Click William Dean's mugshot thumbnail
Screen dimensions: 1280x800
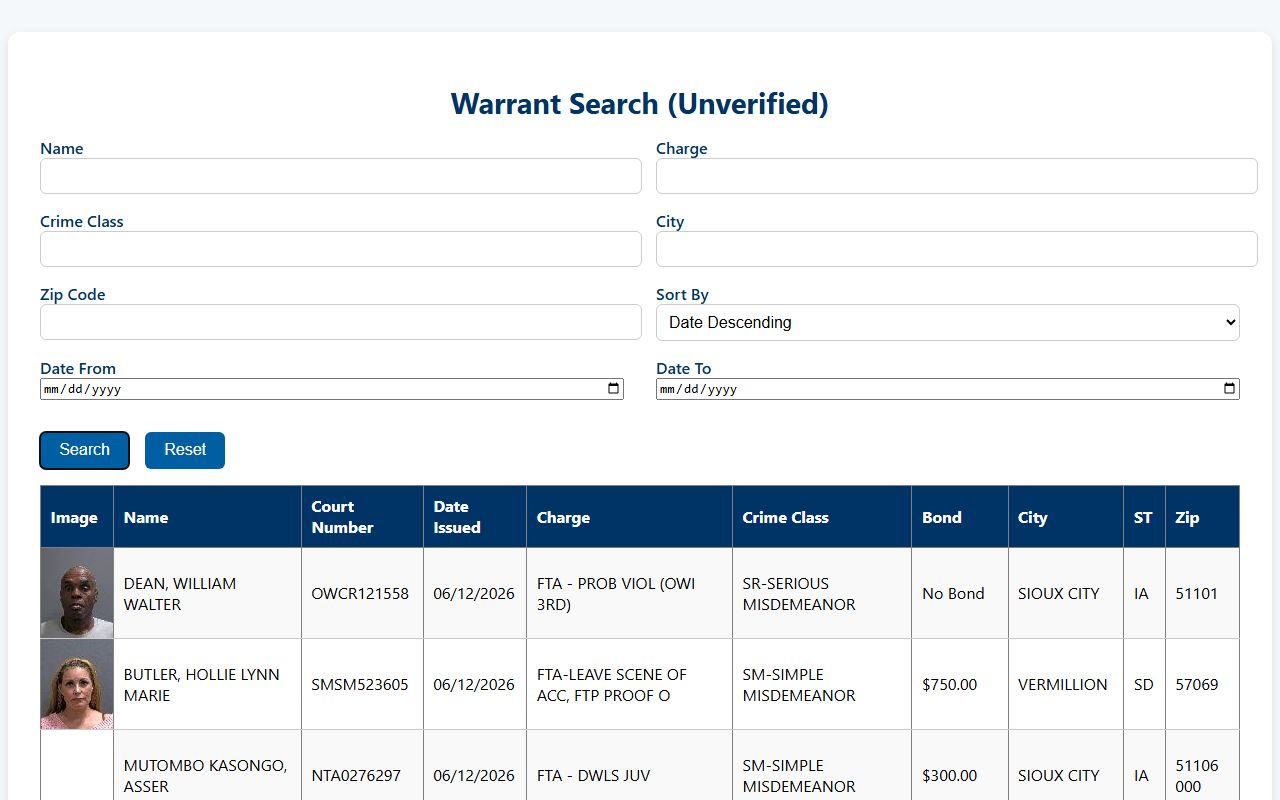77,593
